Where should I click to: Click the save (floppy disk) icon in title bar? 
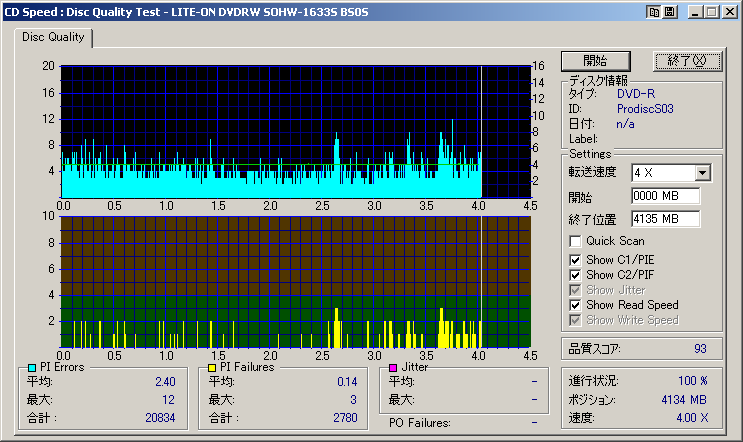(x=670, y=12)
